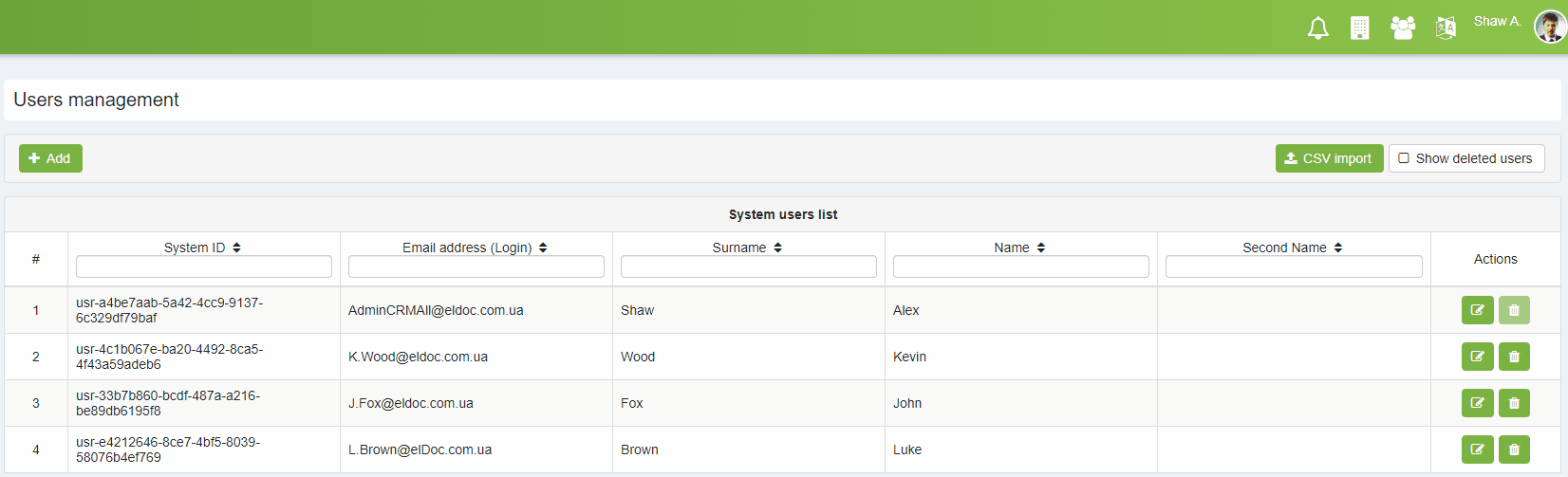Click the building organization icon

[x=1359, y=28]
